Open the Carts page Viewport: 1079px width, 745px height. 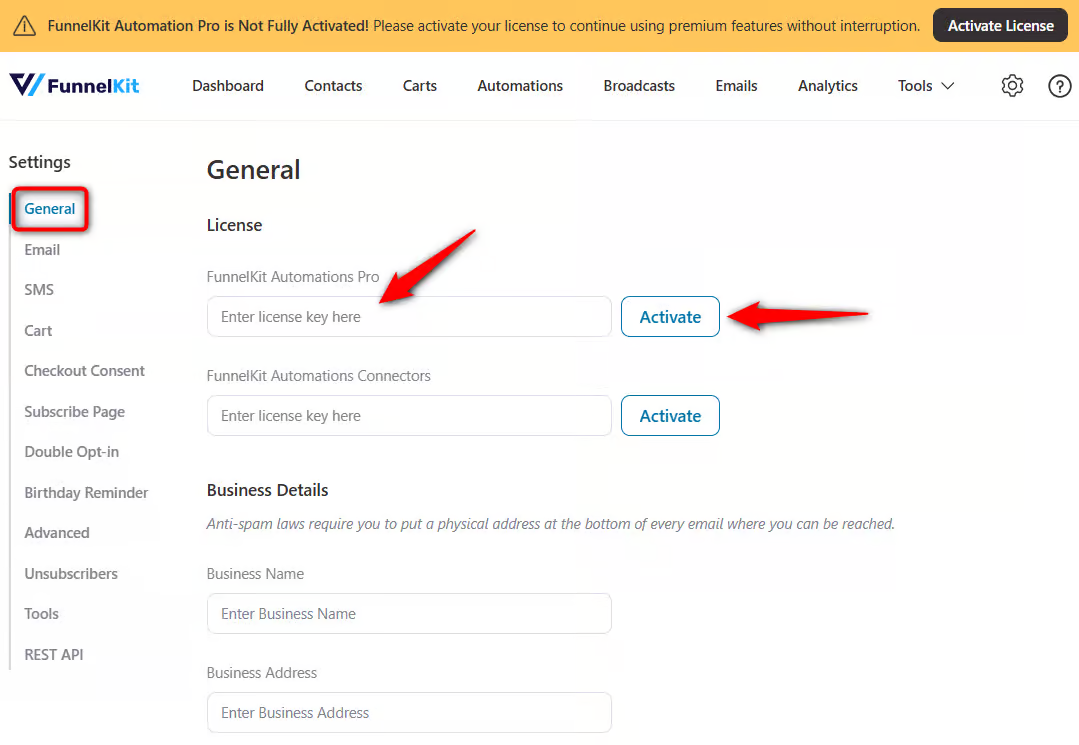(419, 86)
